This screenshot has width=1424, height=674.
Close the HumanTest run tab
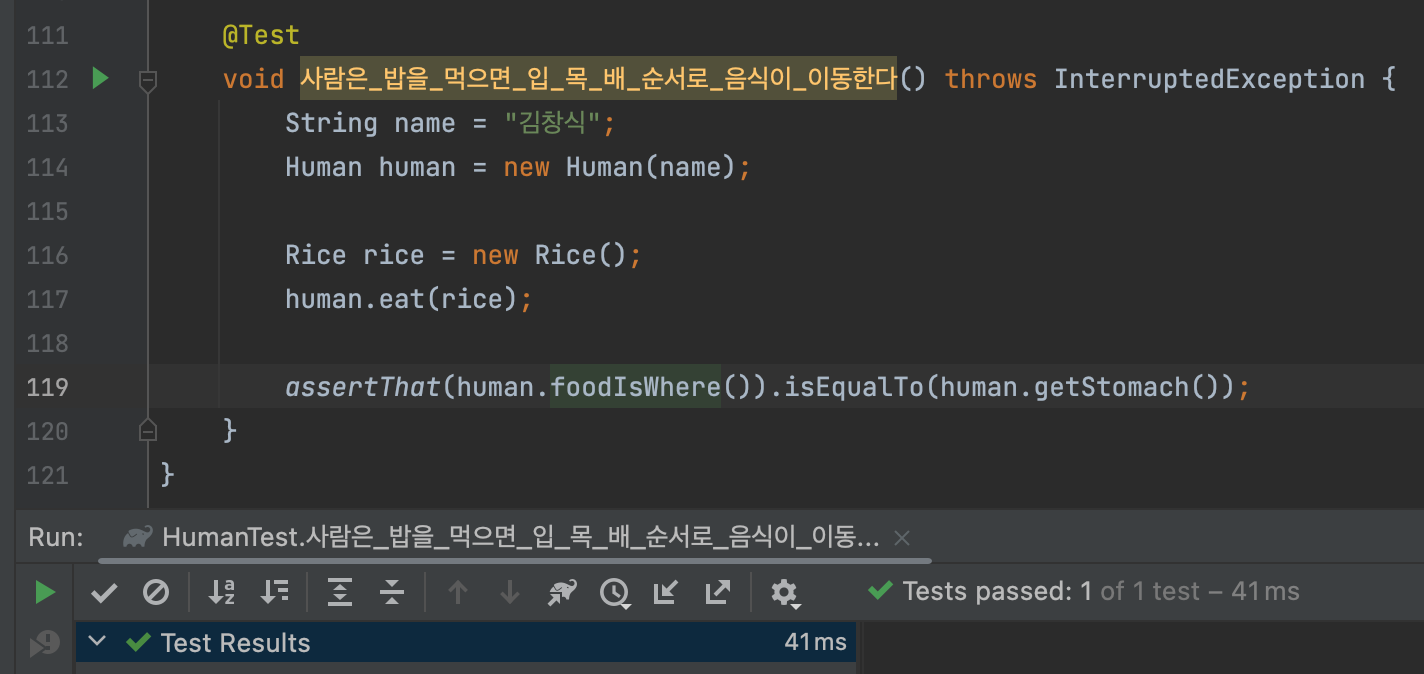click(902, 538)
